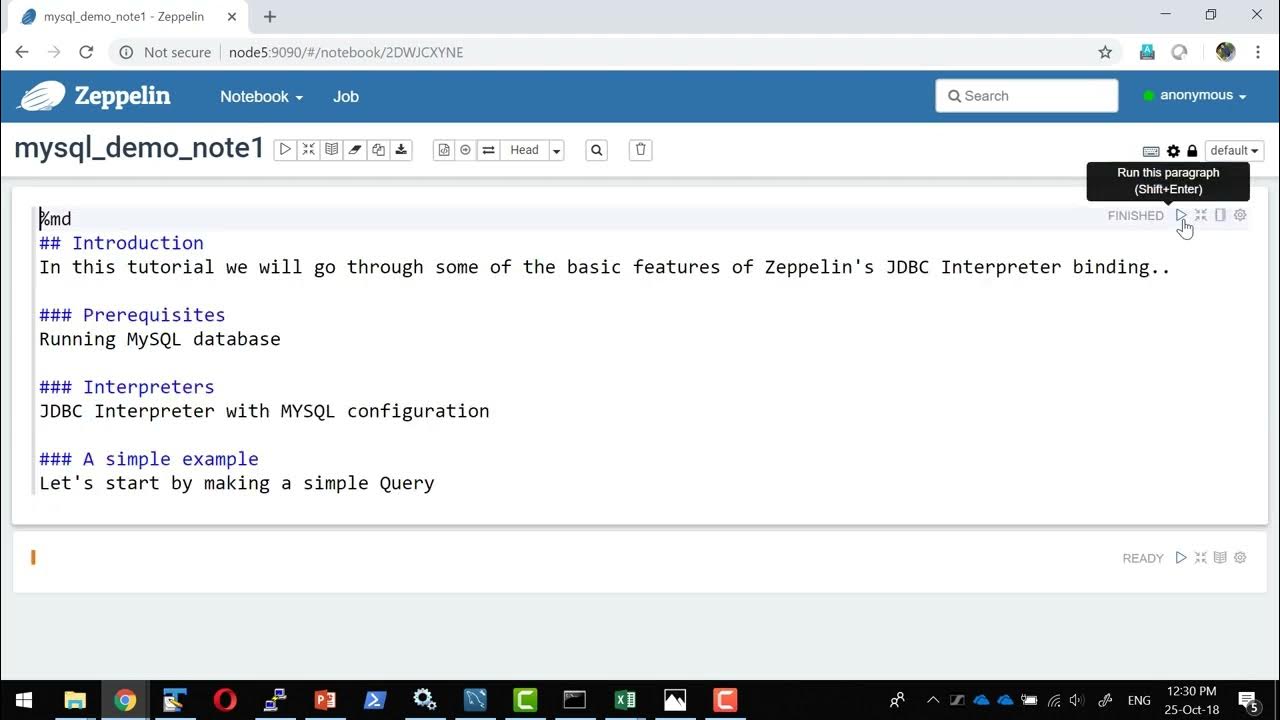The height and width of the screenshot is (720, 1280).
Task: Open note permissions lock icon
Action: tap(1192, 151)
